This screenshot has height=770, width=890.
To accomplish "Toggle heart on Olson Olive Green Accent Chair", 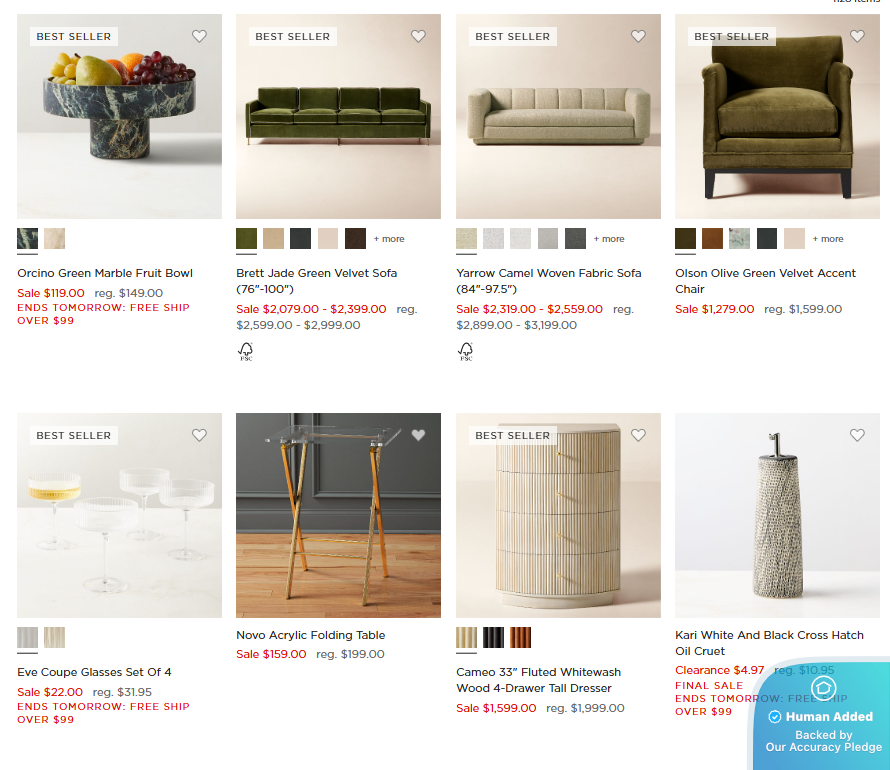I will (x=857, y=36).
